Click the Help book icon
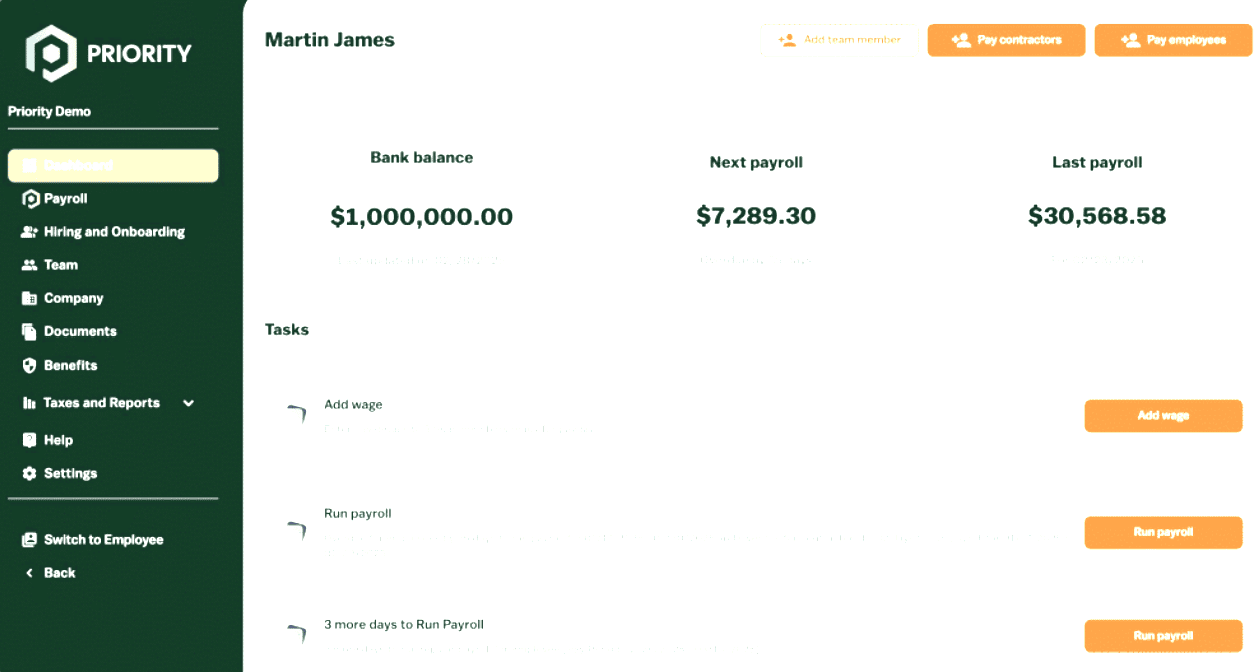Screen dimensions: 1254x672 30,440
